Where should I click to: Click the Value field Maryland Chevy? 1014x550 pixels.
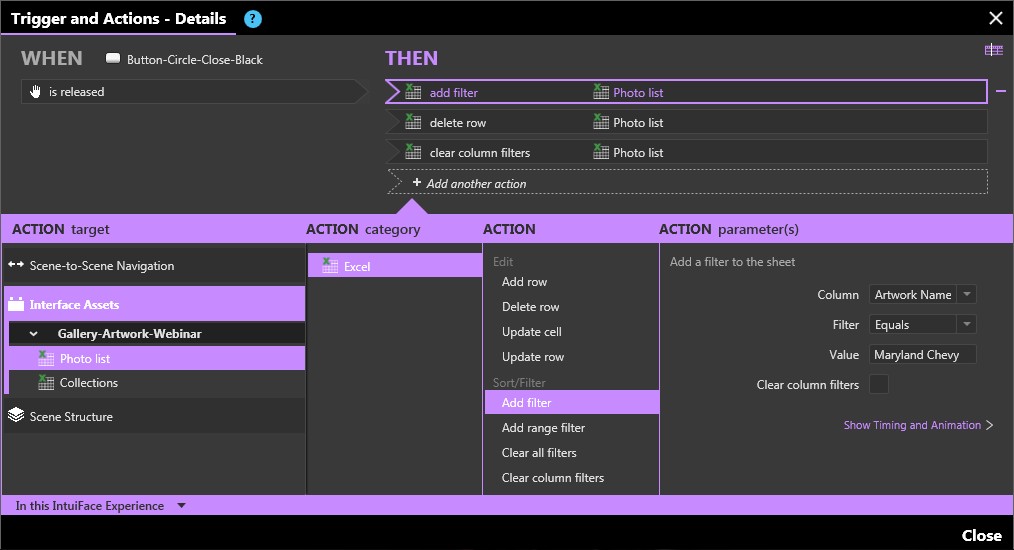pyautogui.click(x=922, y=355)
